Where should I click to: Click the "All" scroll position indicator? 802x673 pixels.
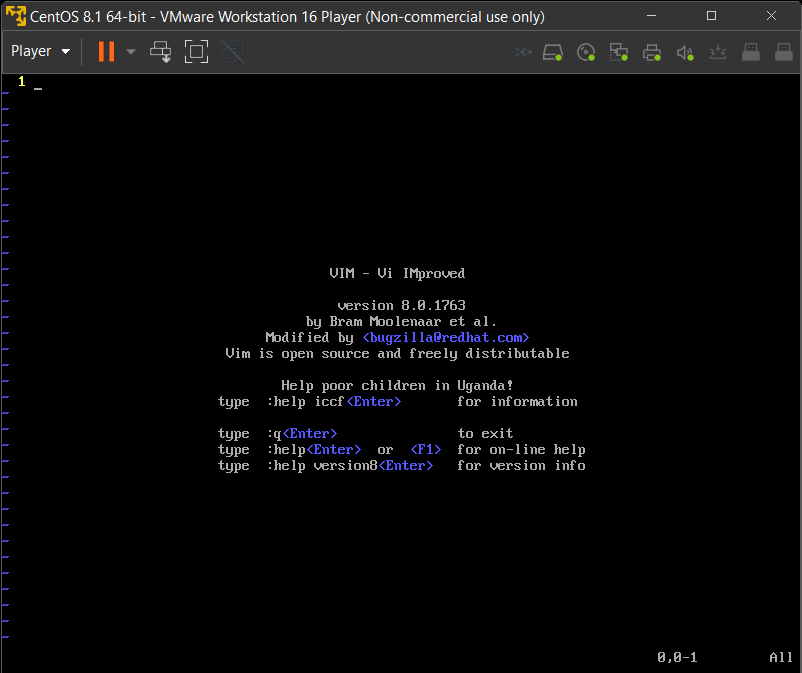coord(781,657)
